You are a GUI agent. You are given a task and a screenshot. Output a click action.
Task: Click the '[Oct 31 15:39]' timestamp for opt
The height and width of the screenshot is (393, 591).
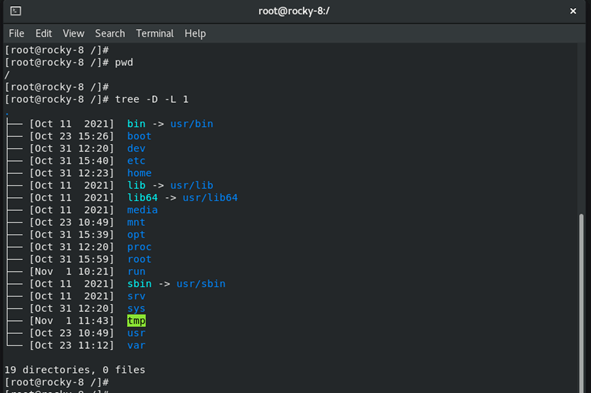[72, 235]
